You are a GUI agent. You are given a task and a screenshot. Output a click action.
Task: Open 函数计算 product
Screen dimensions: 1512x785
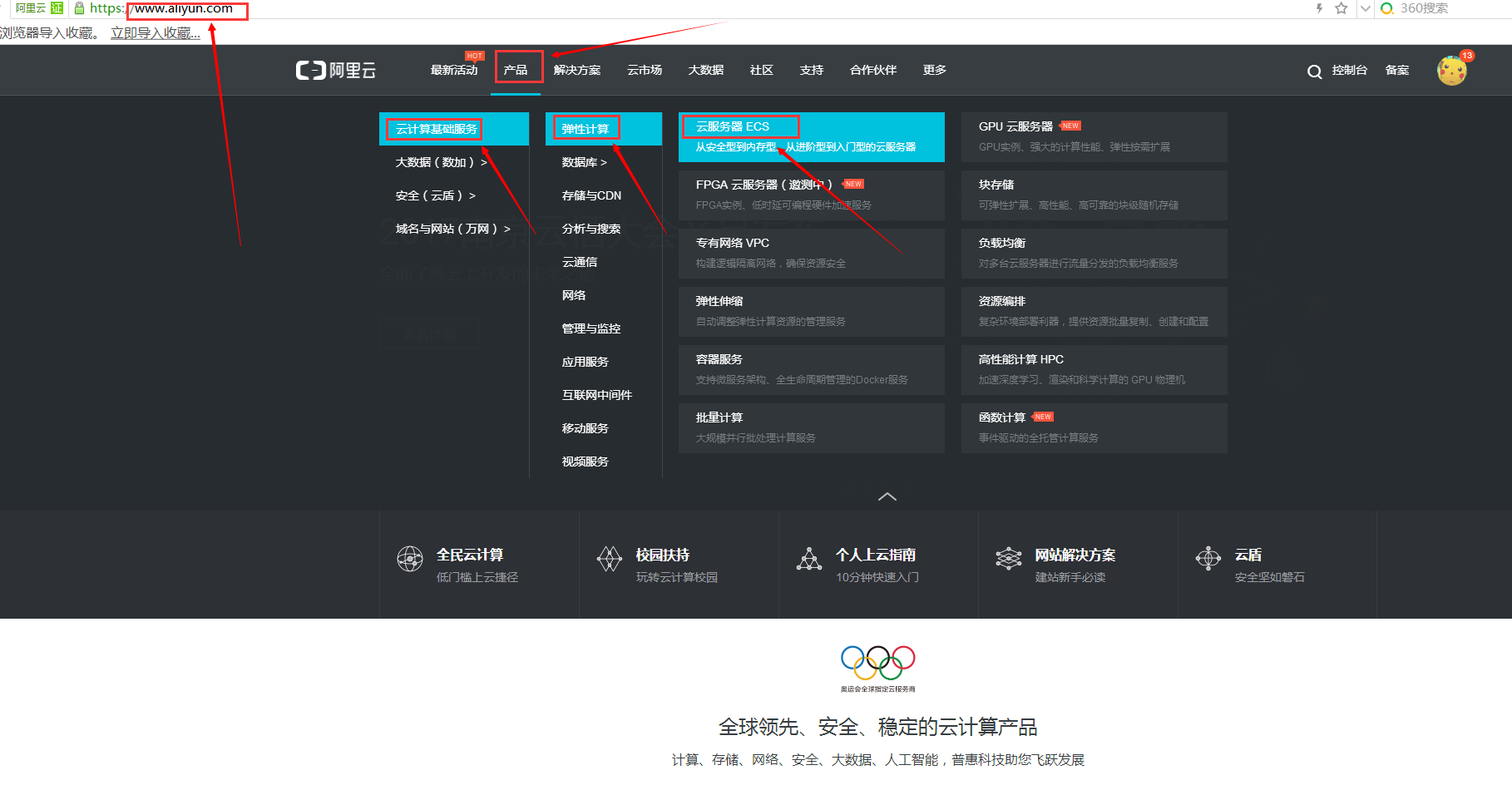click(1094, 428)
